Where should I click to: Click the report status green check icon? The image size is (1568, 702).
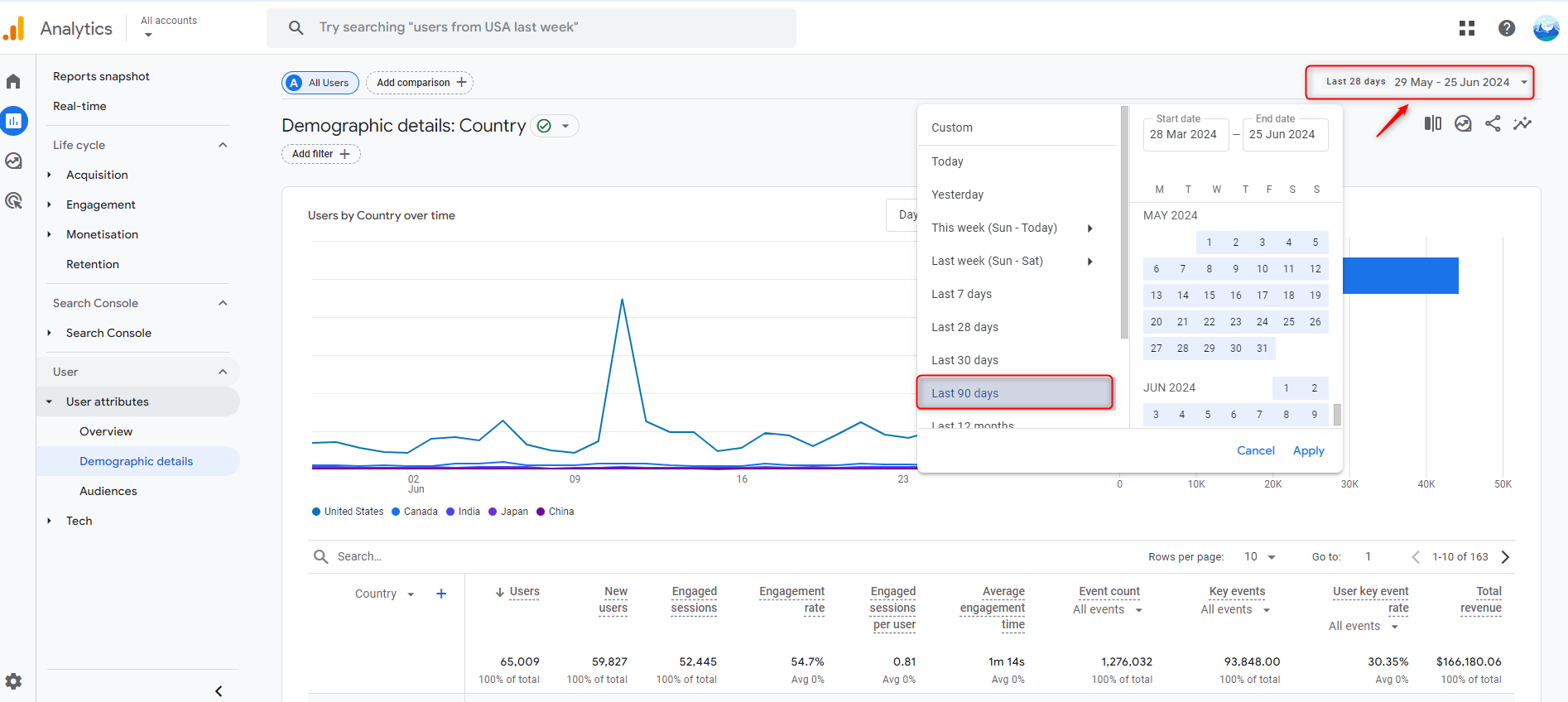coord(544,126)
